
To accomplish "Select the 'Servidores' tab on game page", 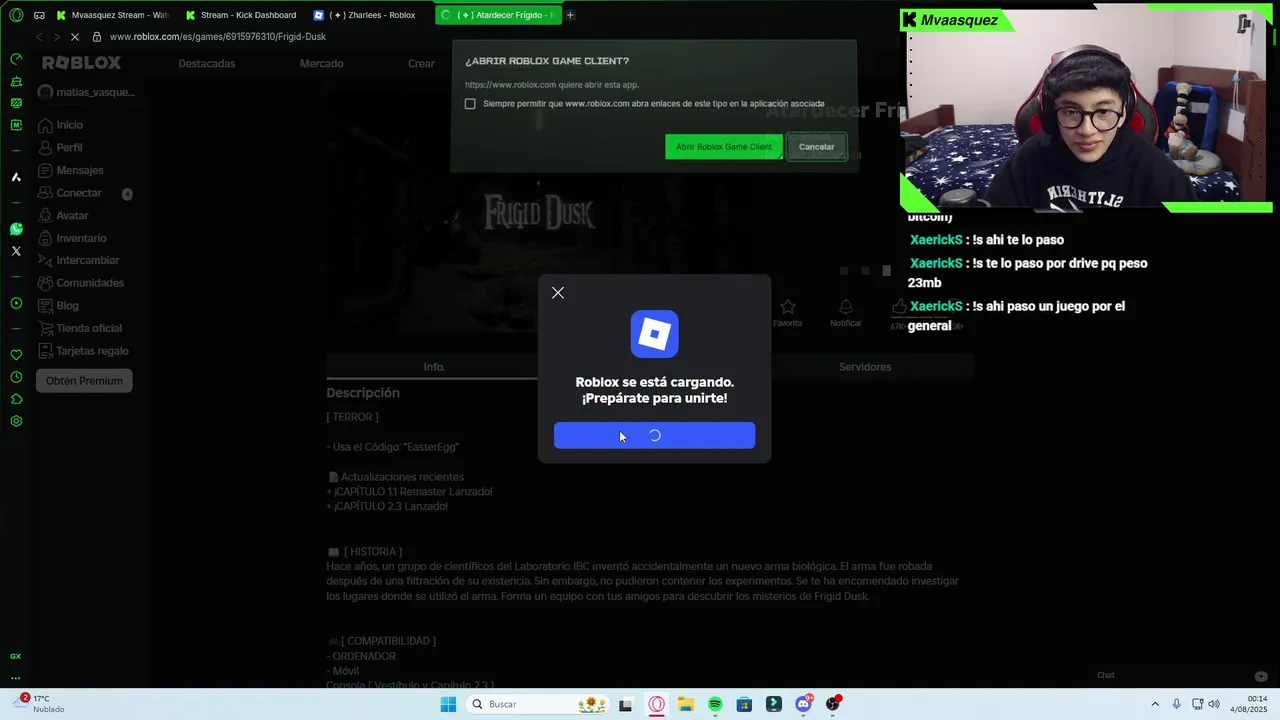I will pyautogui.click(x=865, y=367).
